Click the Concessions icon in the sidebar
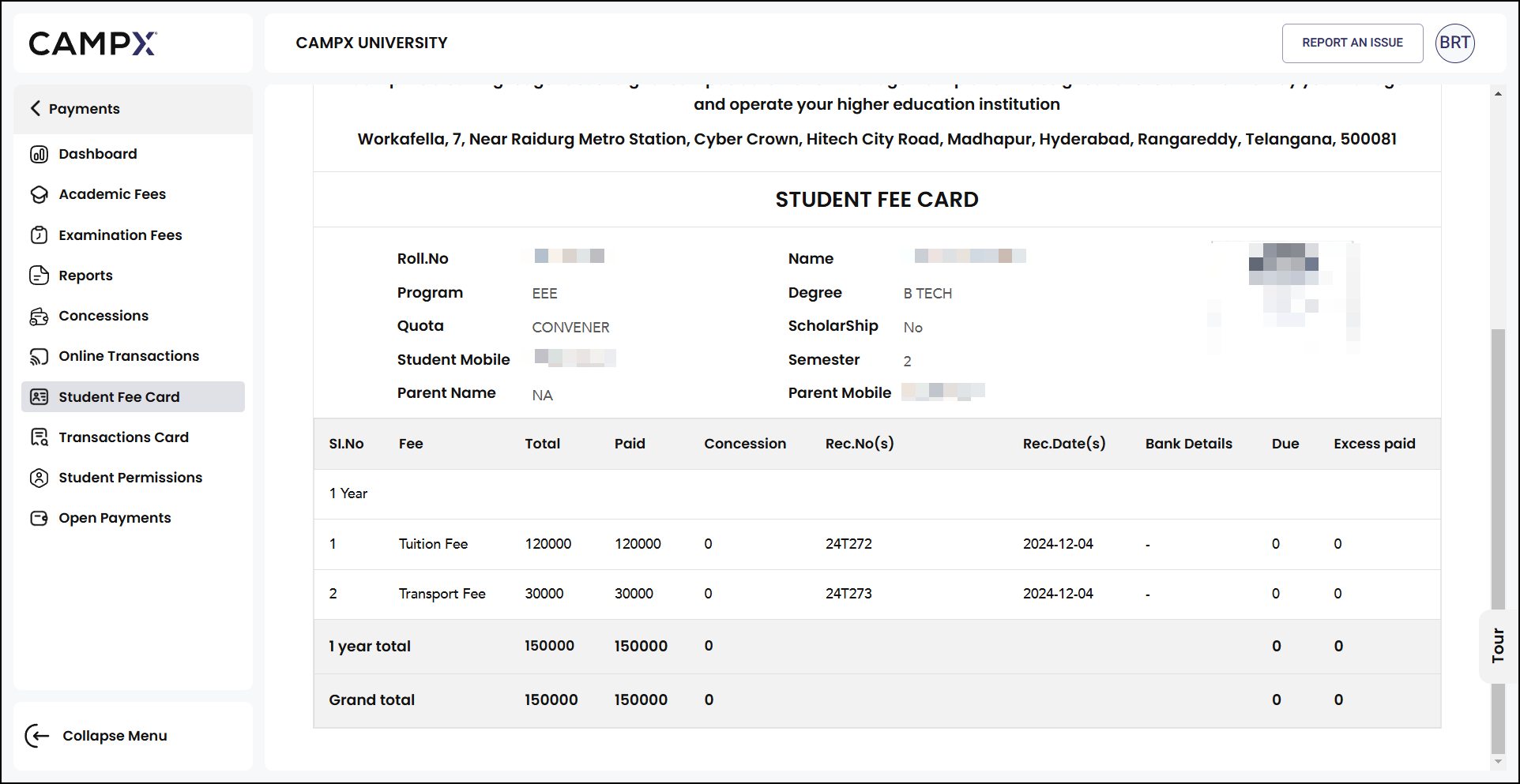 pos(39,316)
